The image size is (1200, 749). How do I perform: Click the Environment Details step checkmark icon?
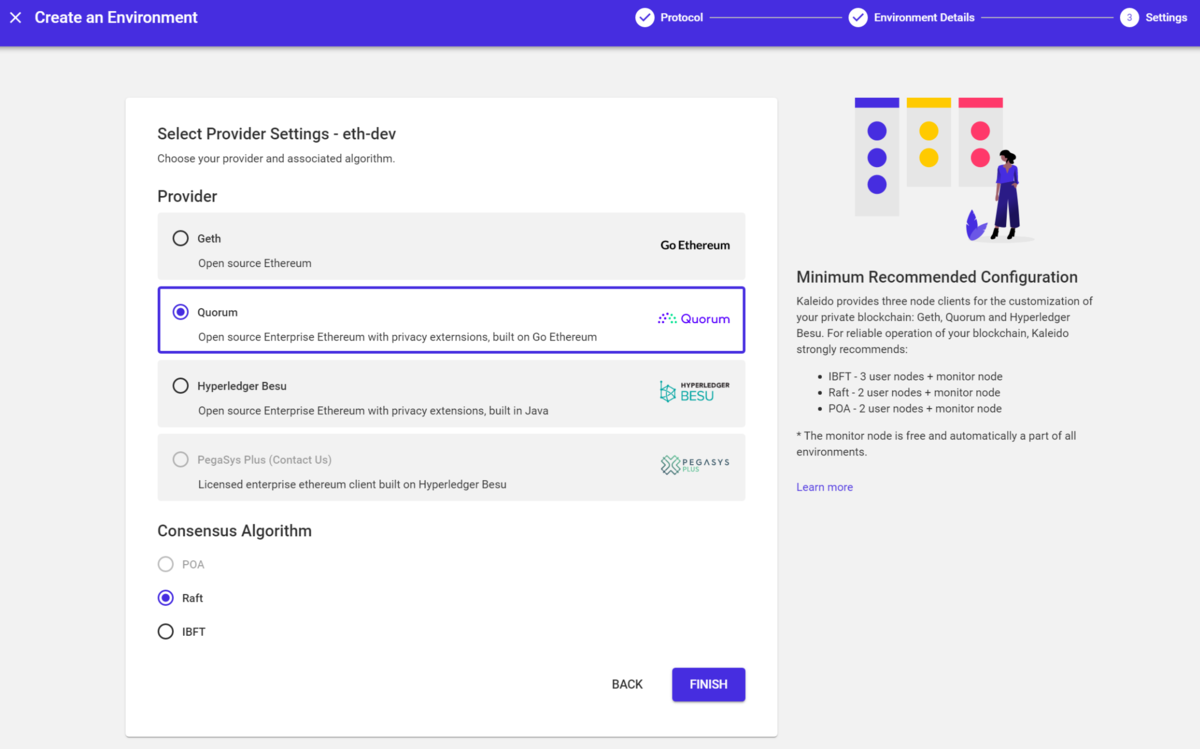tap(858, 17)
